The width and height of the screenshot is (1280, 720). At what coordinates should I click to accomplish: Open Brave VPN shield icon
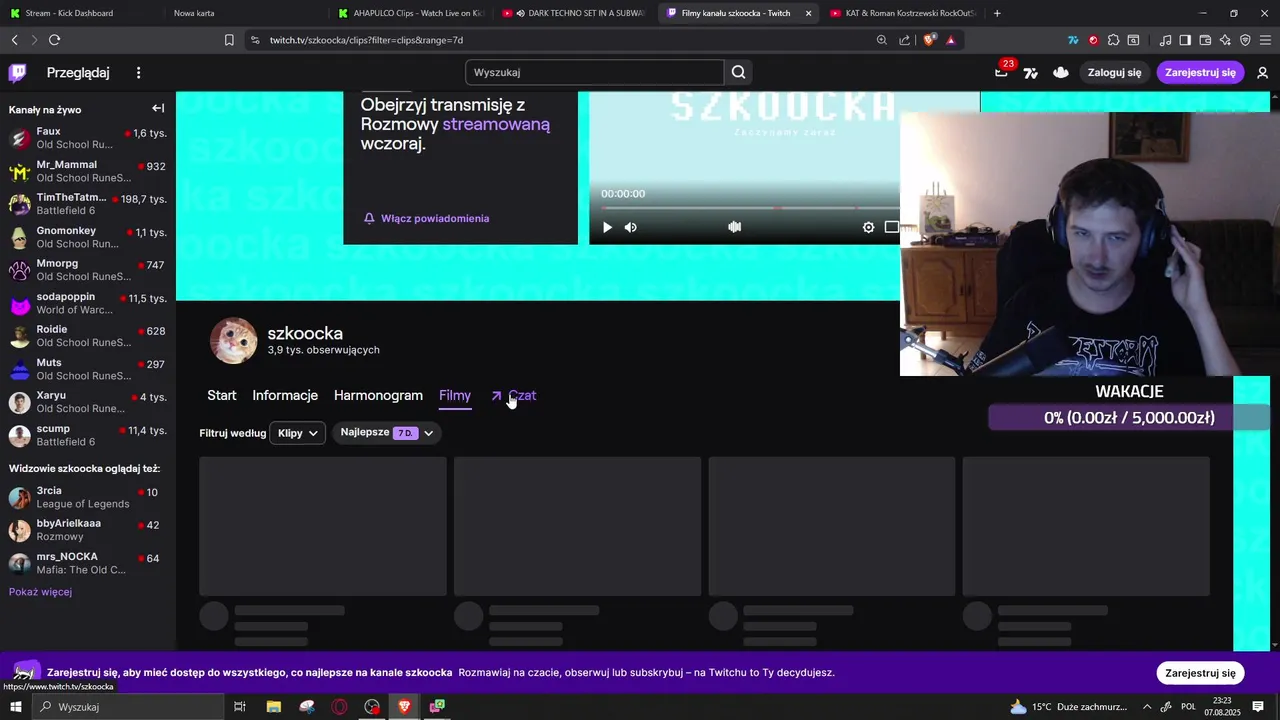1245,40
